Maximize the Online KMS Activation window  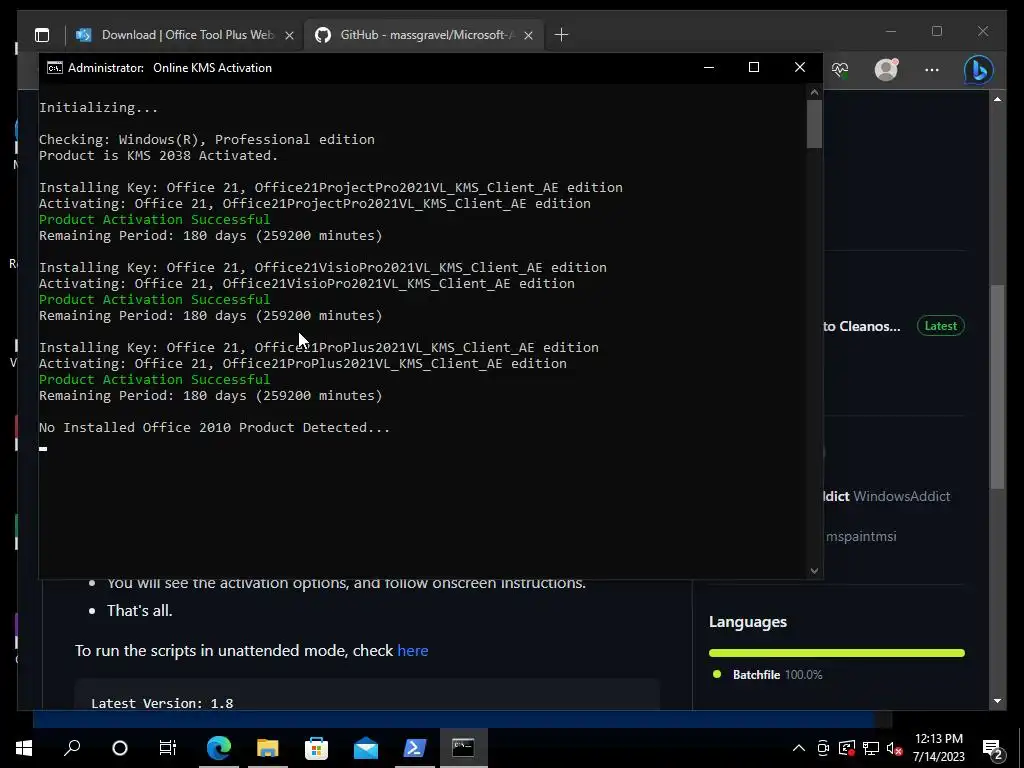[754, 67]
